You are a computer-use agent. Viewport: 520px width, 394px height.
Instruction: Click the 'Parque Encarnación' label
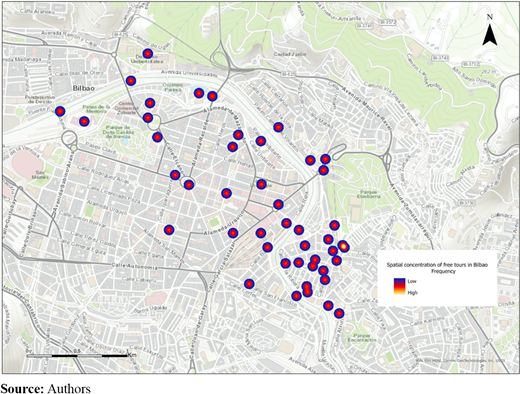coord(362,338)
